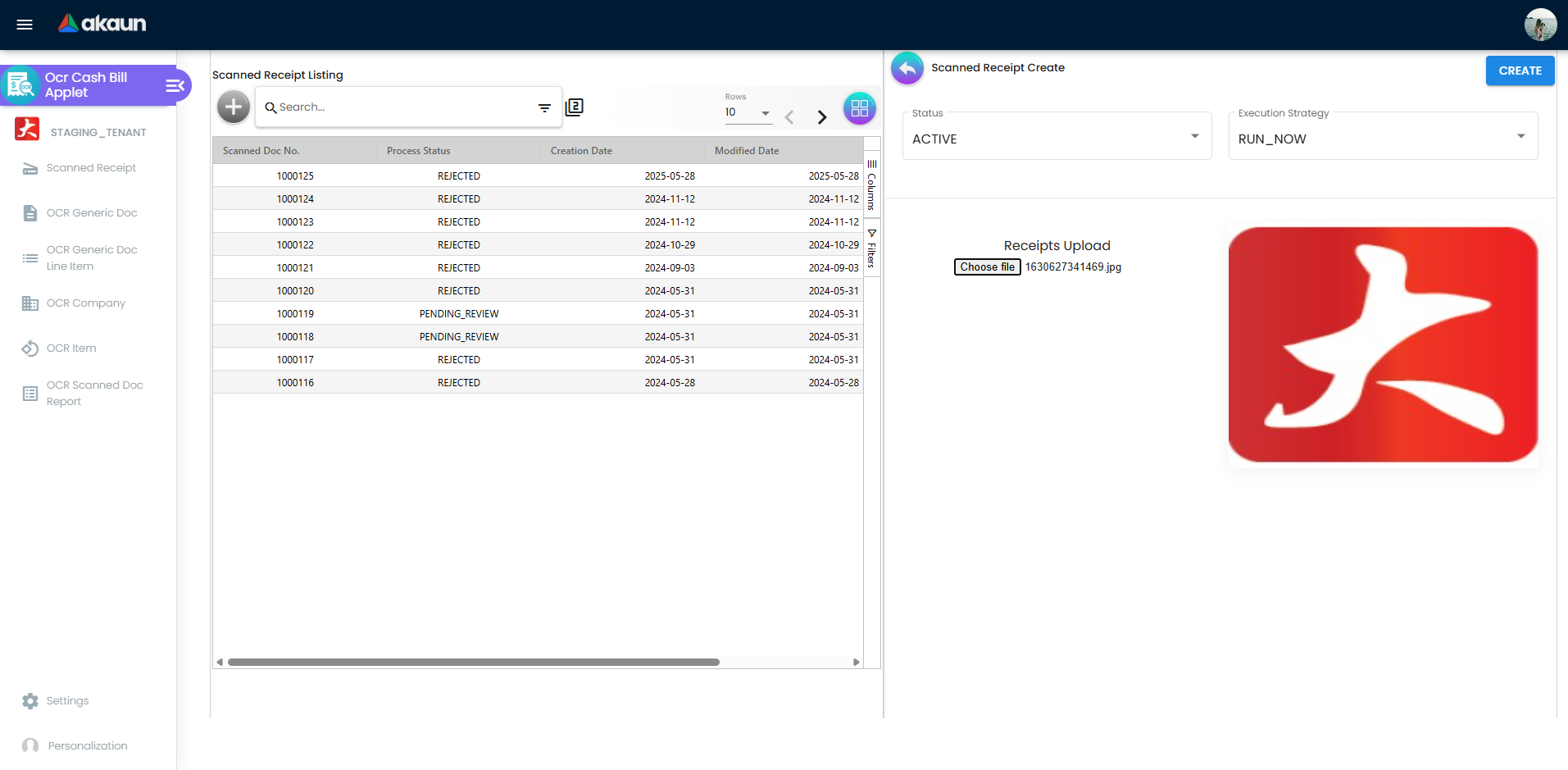Click the scrollbar left arrow
This screenshot has height=770, width=1568.
(220, 662)
